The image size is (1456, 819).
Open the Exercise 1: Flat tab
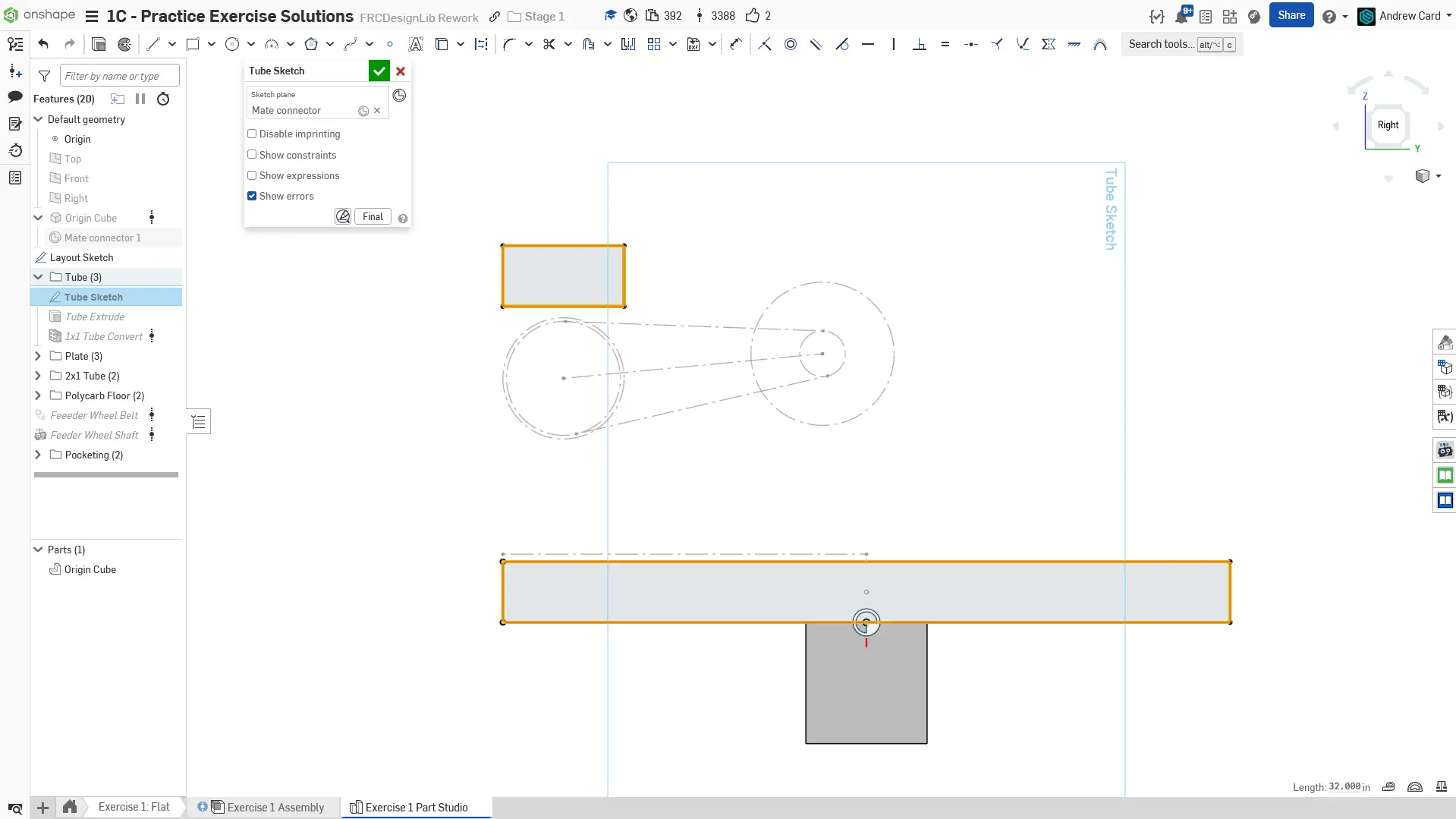134,807
